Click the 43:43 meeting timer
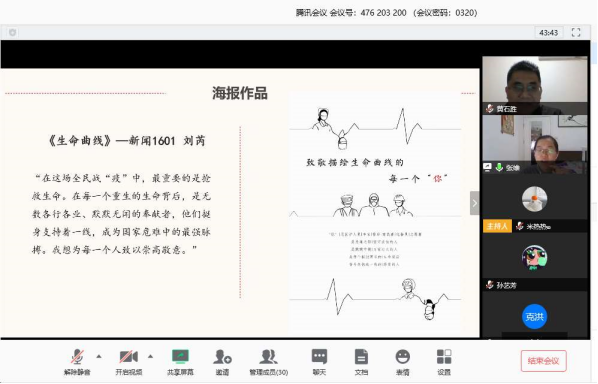Viewport: 598px width, 384px height. point(548,33)
